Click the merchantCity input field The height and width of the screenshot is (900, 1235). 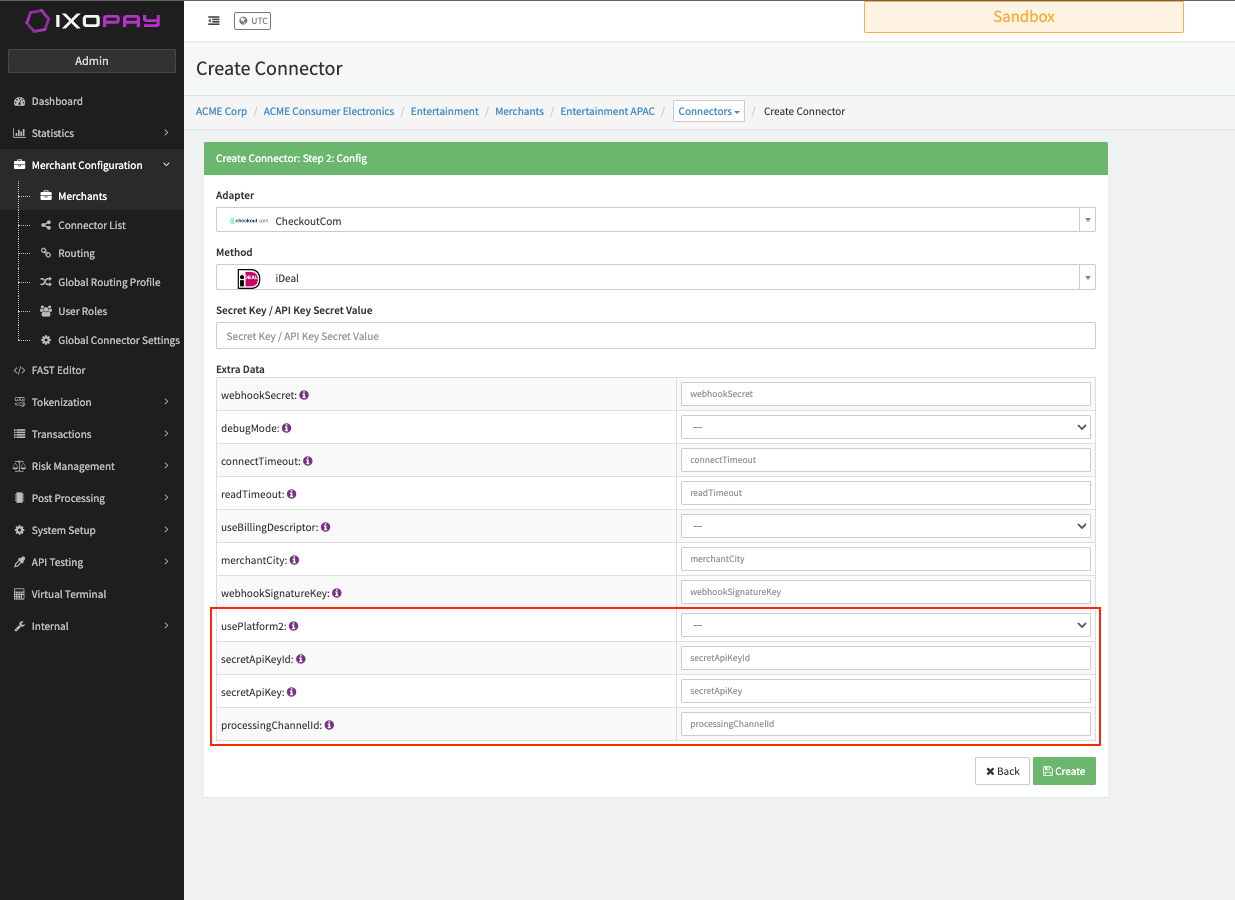tap(885, 559)
